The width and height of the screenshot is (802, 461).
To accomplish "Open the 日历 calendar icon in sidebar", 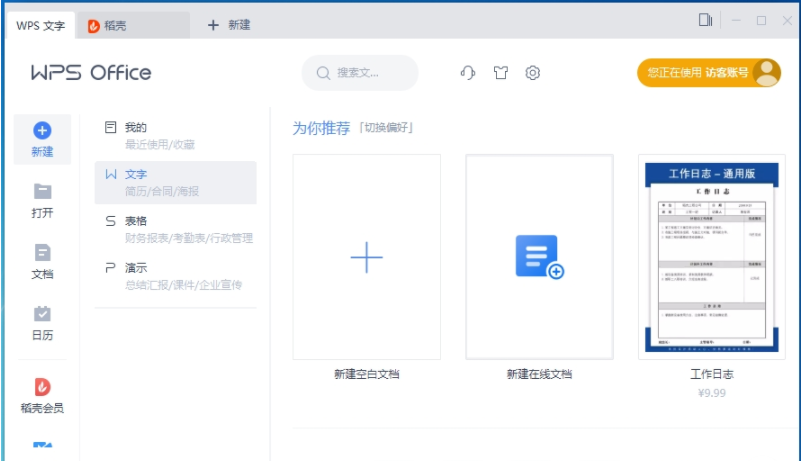I will [x=42, y=314].
